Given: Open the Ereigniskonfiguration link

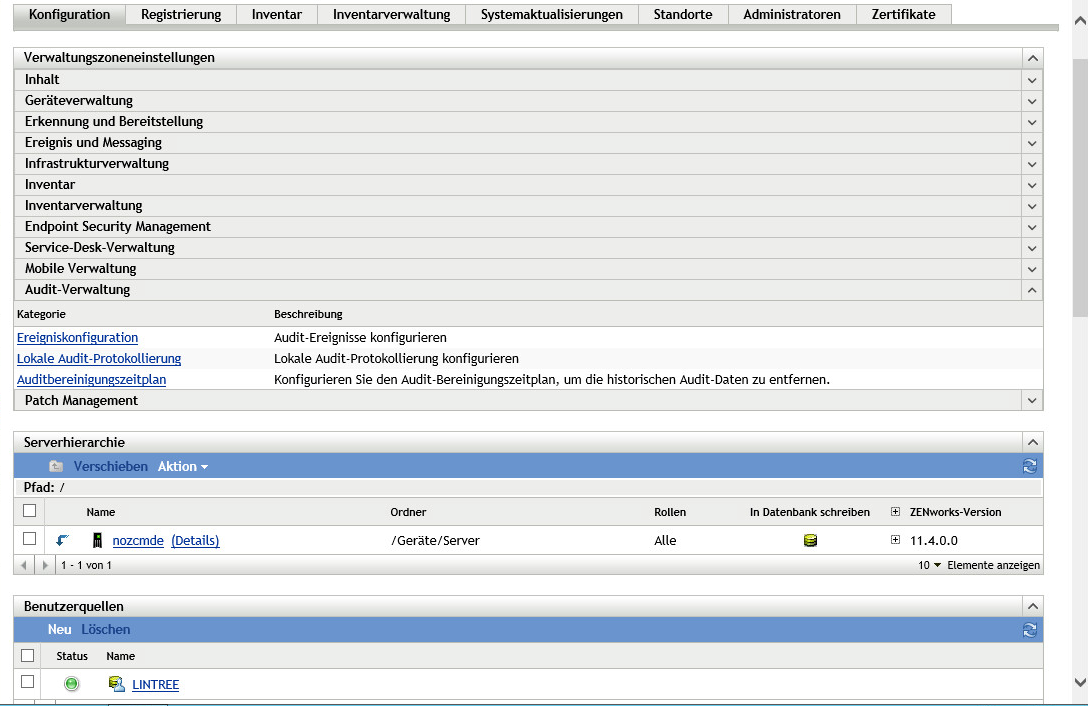Looking at the screenshot, I should [77, 337].
